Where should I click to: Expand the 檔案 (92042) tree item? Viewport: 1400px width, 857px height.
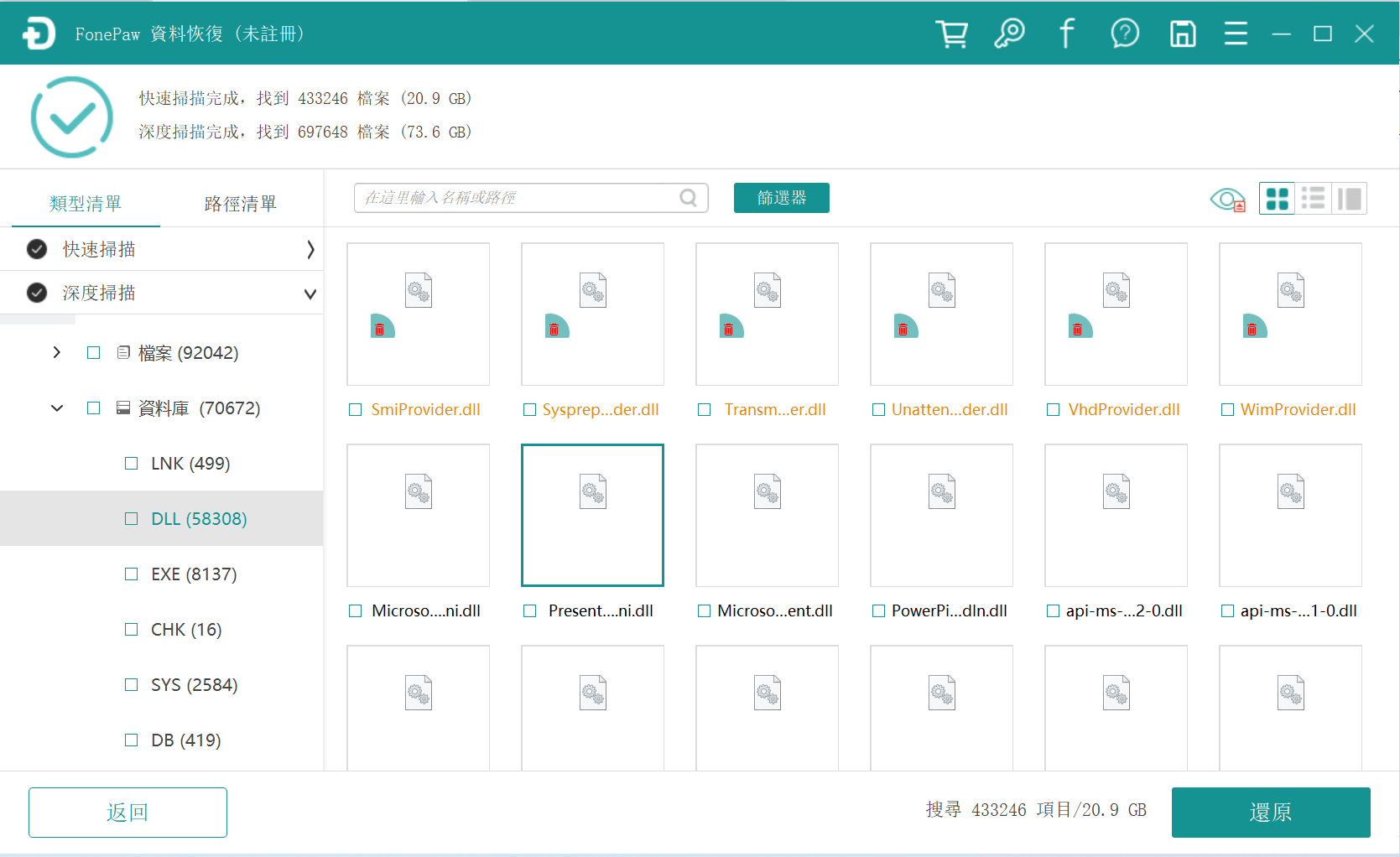click(56, 352)
